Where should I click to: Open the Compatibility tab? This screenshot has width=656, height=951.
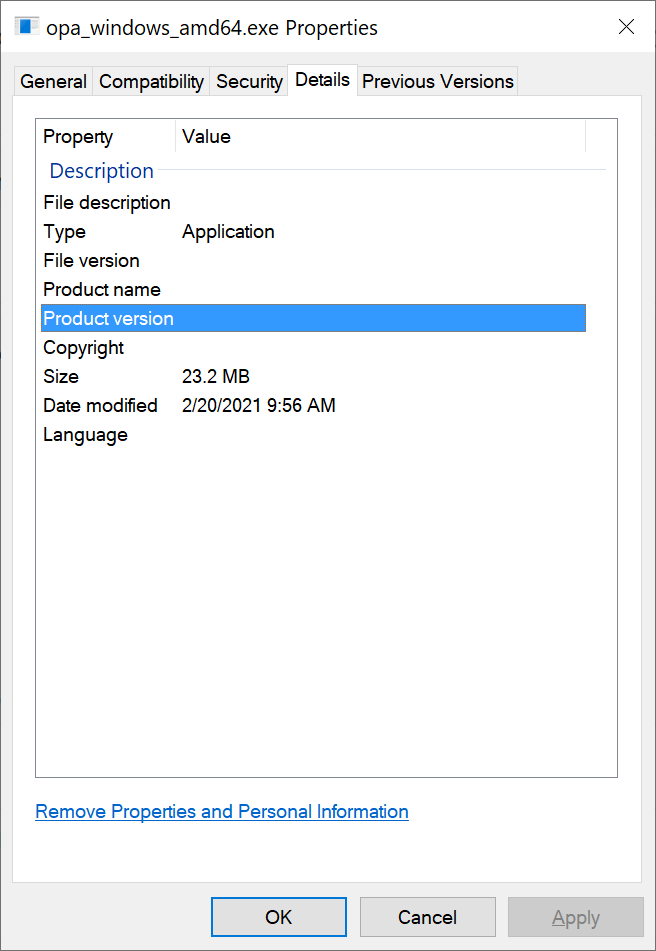[x=151, y=81]
